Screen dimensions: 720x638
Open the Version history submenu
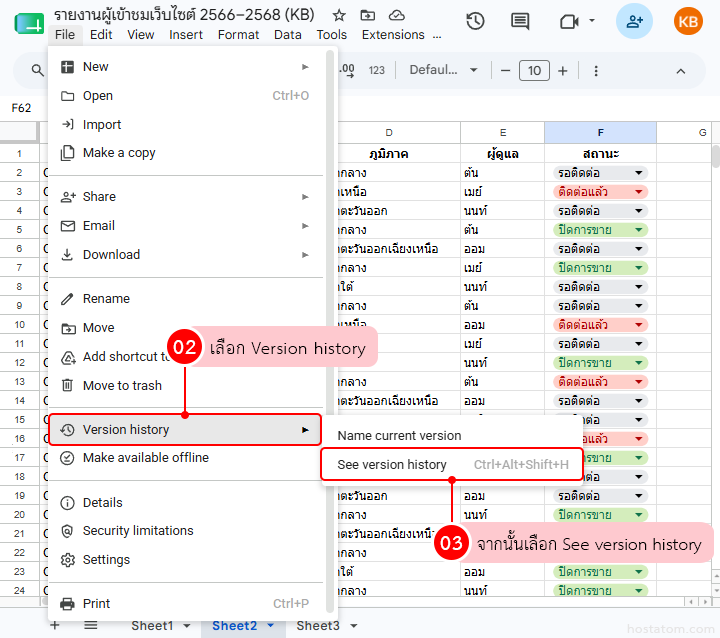coord(185,430)
